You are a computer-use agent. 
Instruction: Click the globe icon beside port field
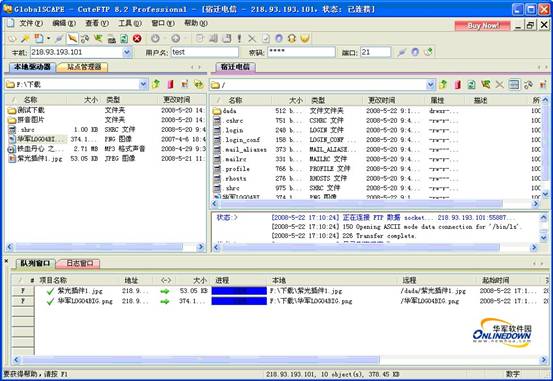(415, 52)
